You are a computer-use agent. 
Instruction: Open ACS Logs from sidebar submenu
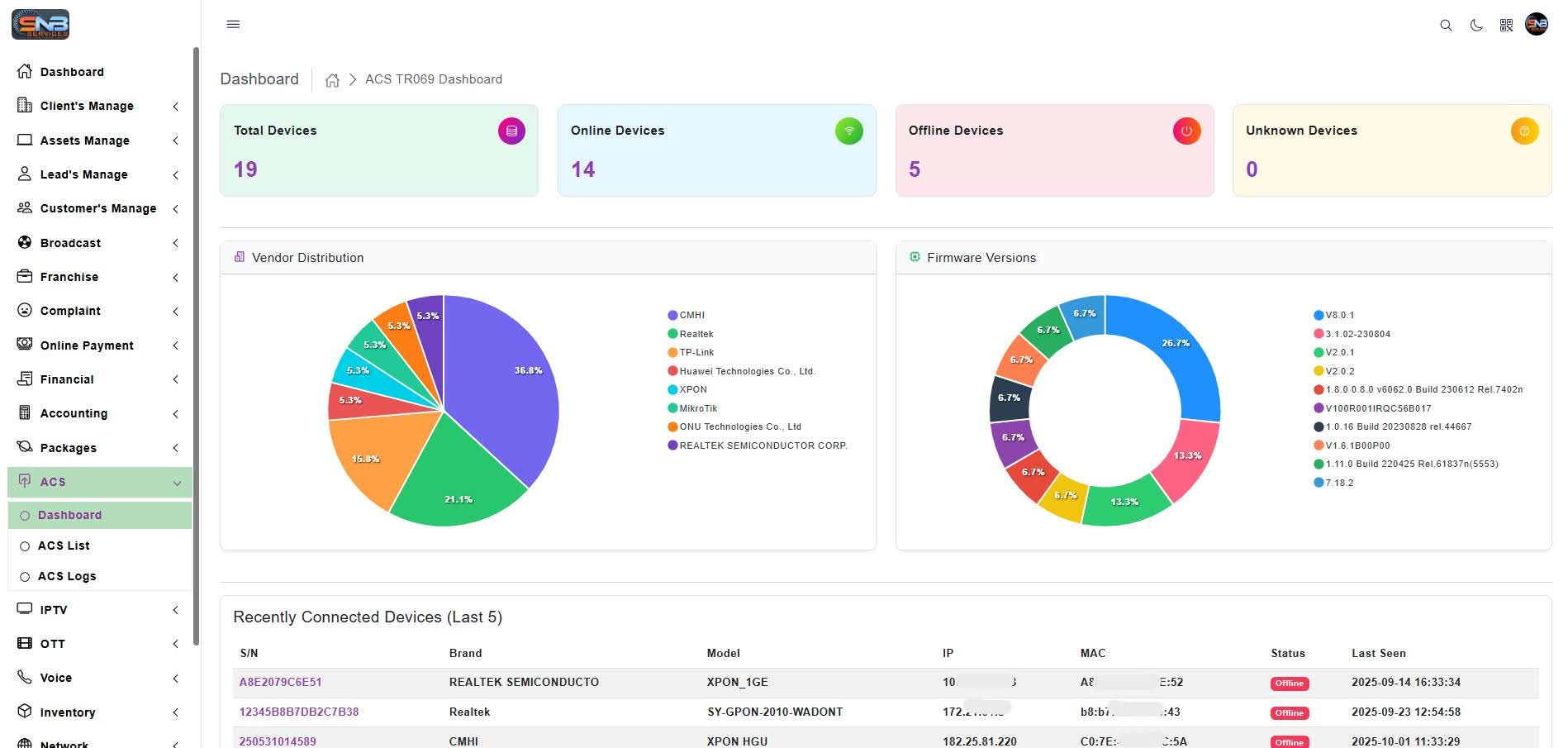click(67, 576)
